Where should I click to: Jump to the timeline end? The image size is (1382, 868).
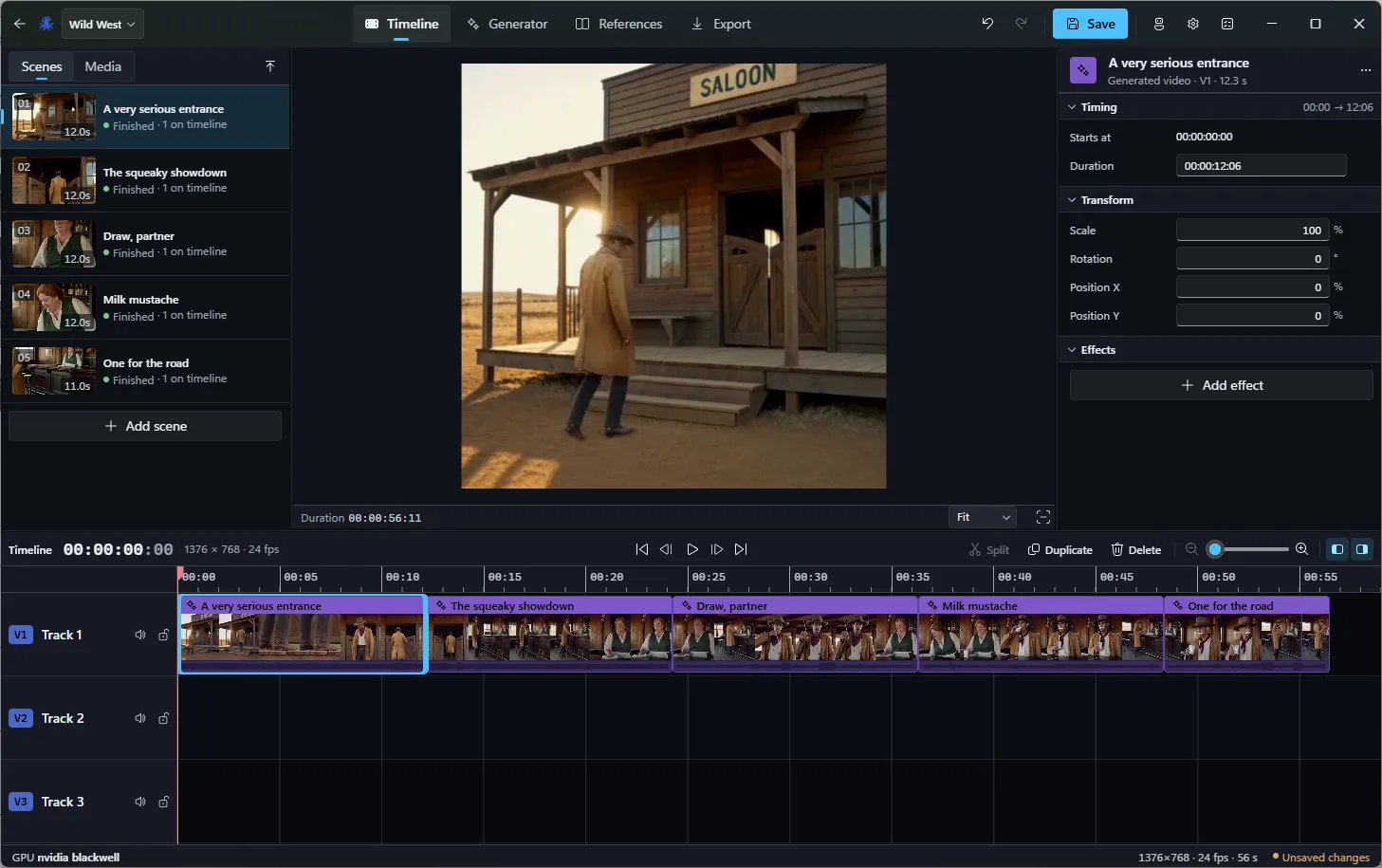click(x=741, y=549)
